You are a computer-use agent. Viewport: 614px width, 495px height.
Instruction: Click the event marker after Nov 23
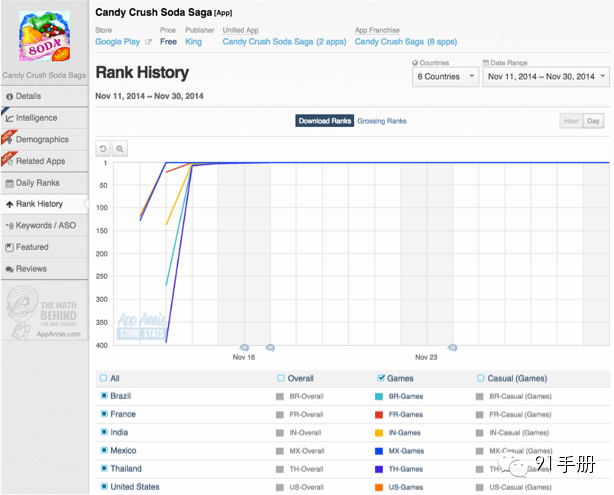coord(453,347)
